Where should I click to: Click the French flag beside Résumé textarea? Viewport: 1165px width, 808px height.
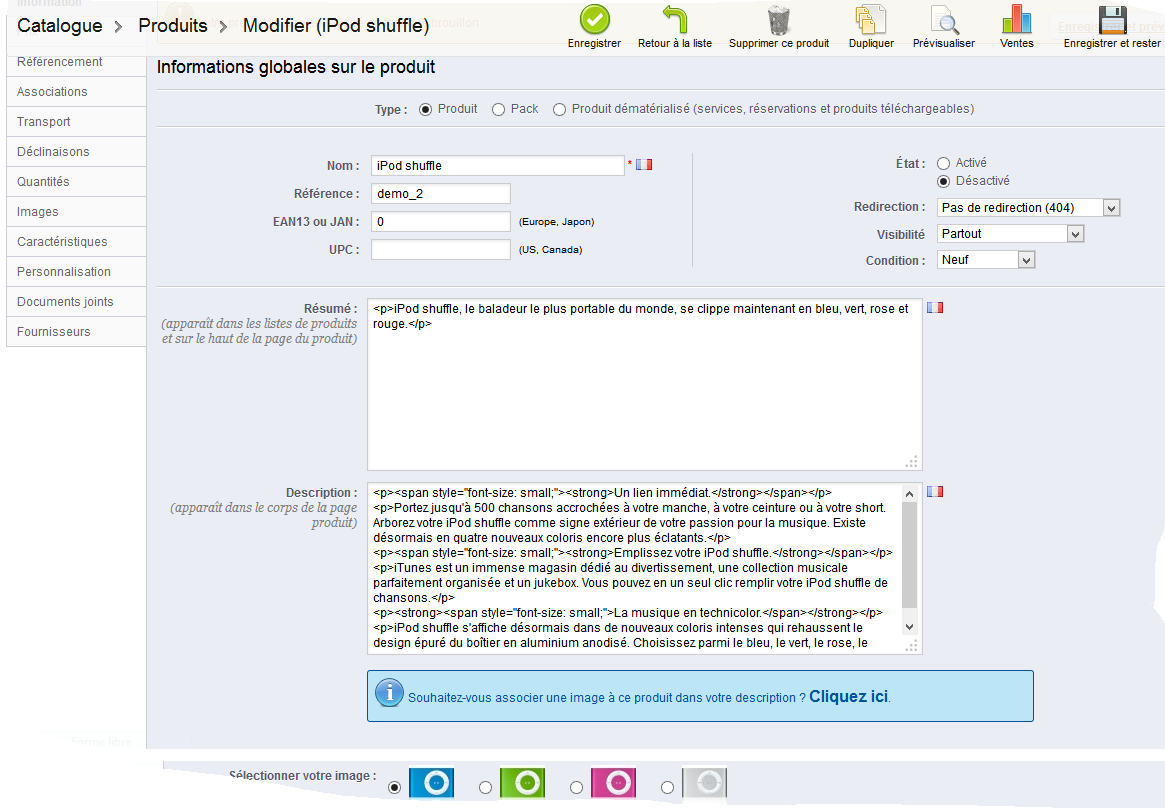point(935,307)
